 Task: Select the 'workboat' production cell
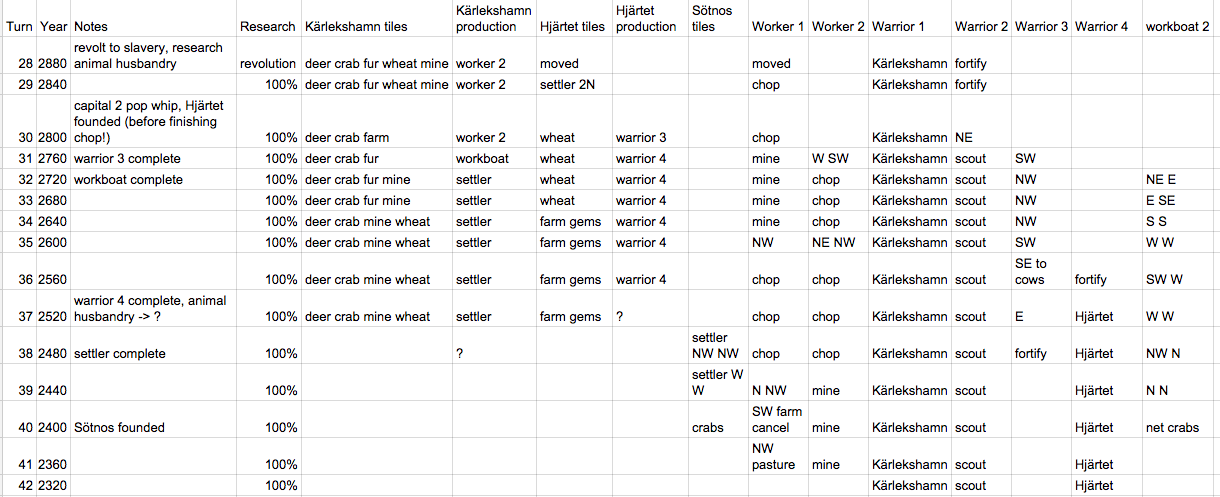(495, 159)
